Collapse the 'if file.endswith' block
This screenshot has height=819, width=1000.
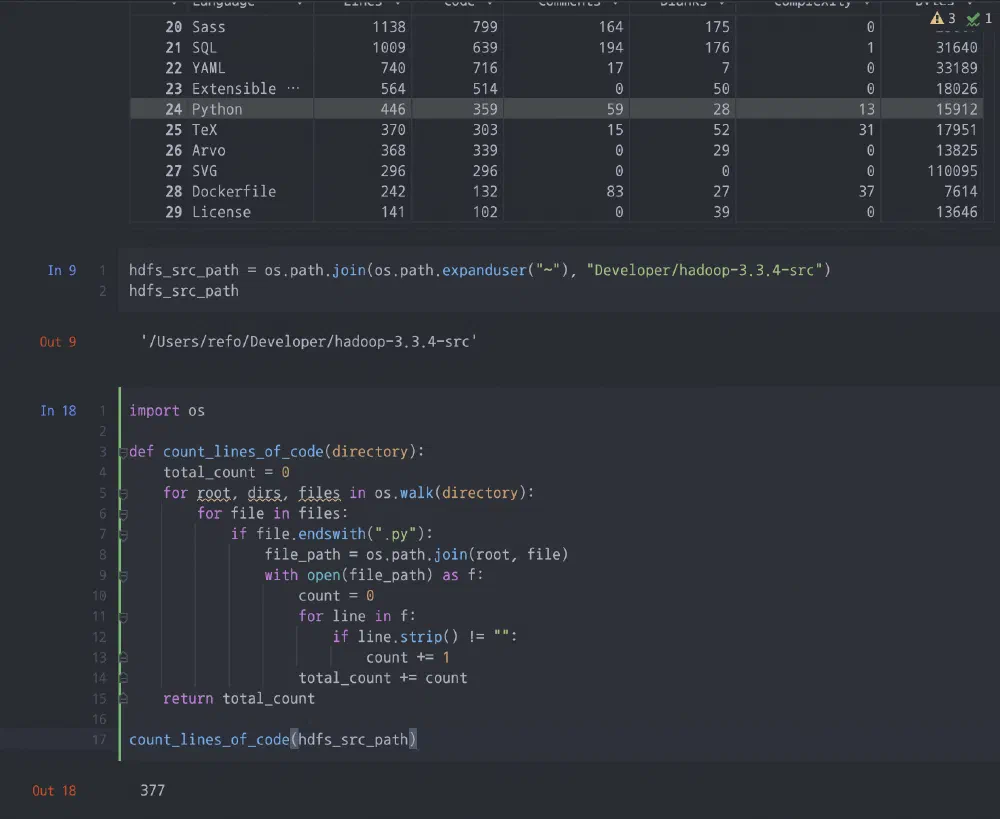123,534
